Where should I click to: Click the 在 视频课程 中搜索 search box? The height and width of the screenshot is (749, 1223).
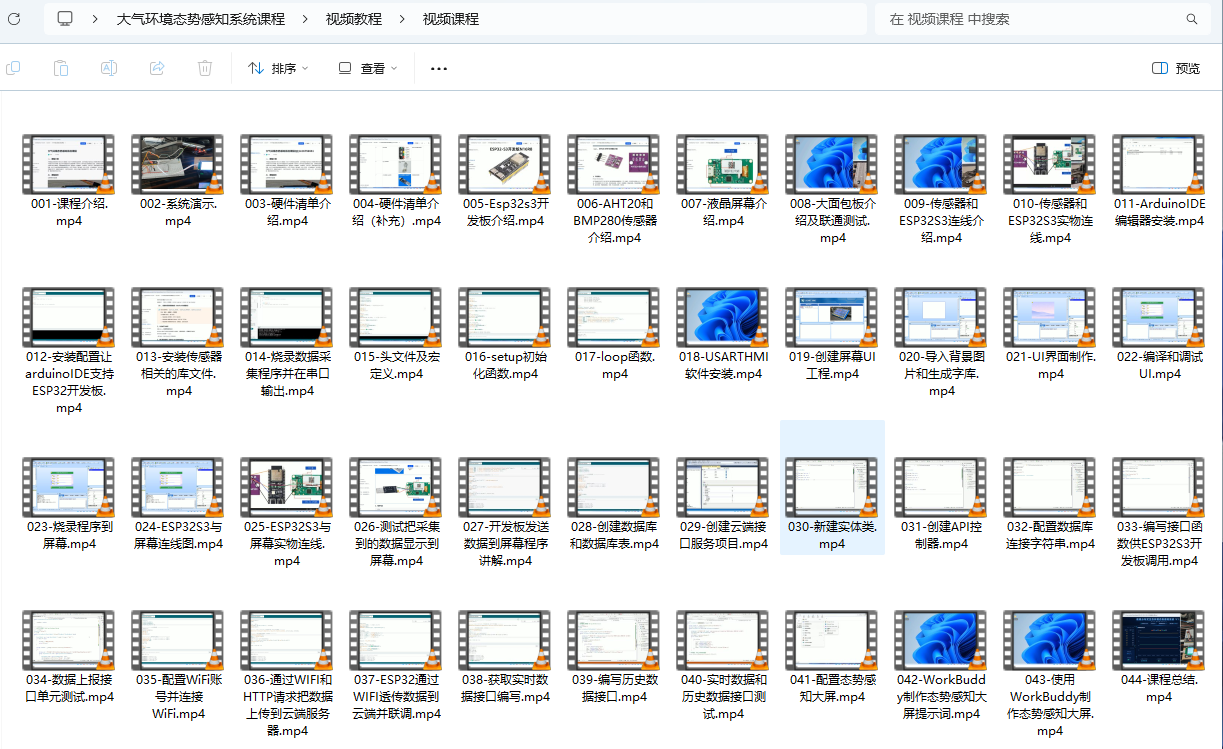[x=1040, y=19]
